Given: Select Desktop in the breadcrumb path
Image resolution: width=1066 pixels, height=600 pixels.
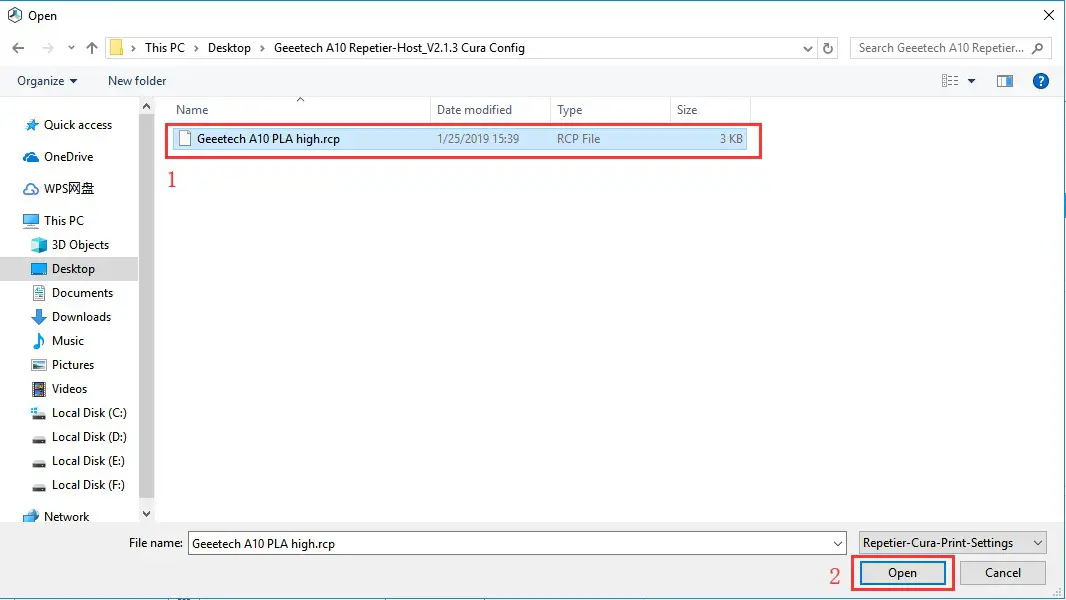Looking at the screenshot, I should [x=229, y=48].
